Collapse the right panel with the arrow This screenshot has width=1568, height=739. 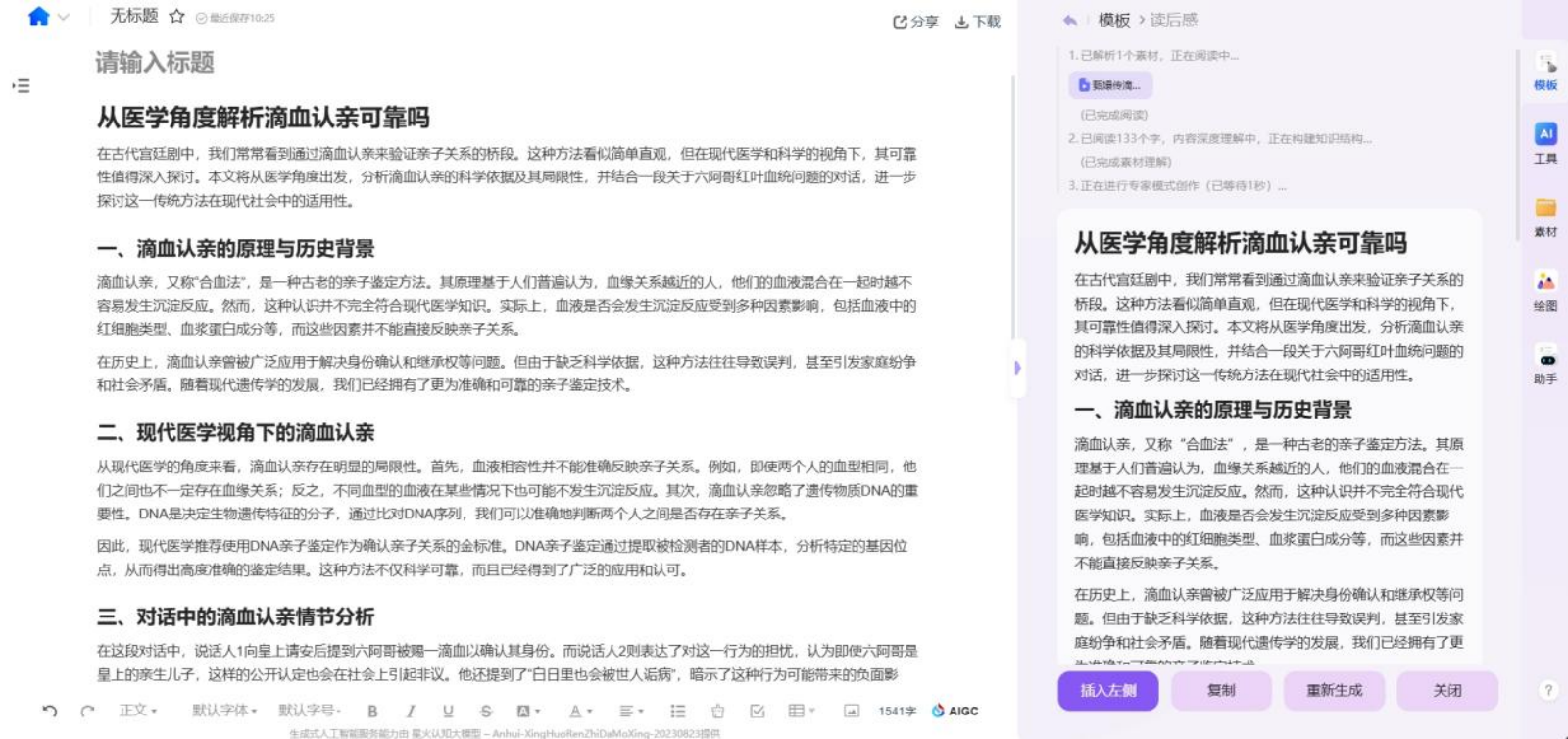click(1017, 369)
